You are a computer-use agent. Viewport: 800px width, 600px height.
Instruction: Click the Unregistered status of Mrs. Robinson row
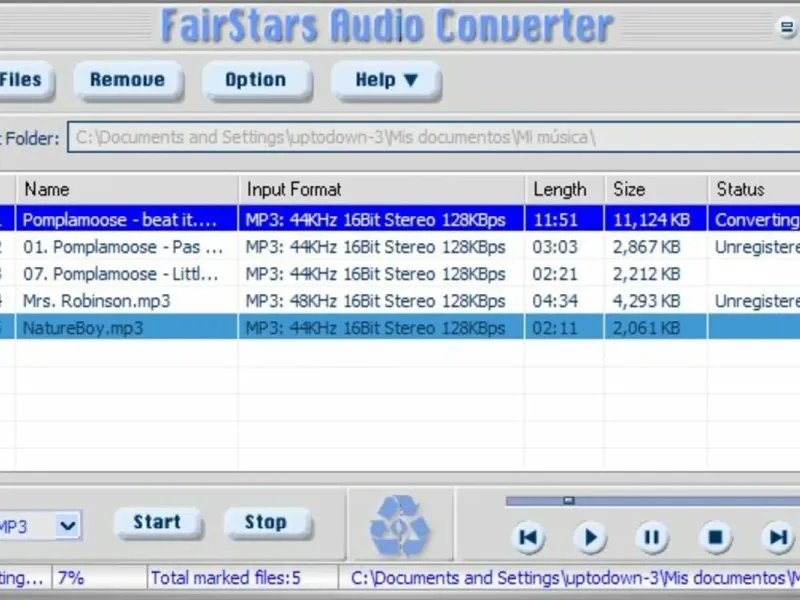[754, 301]
